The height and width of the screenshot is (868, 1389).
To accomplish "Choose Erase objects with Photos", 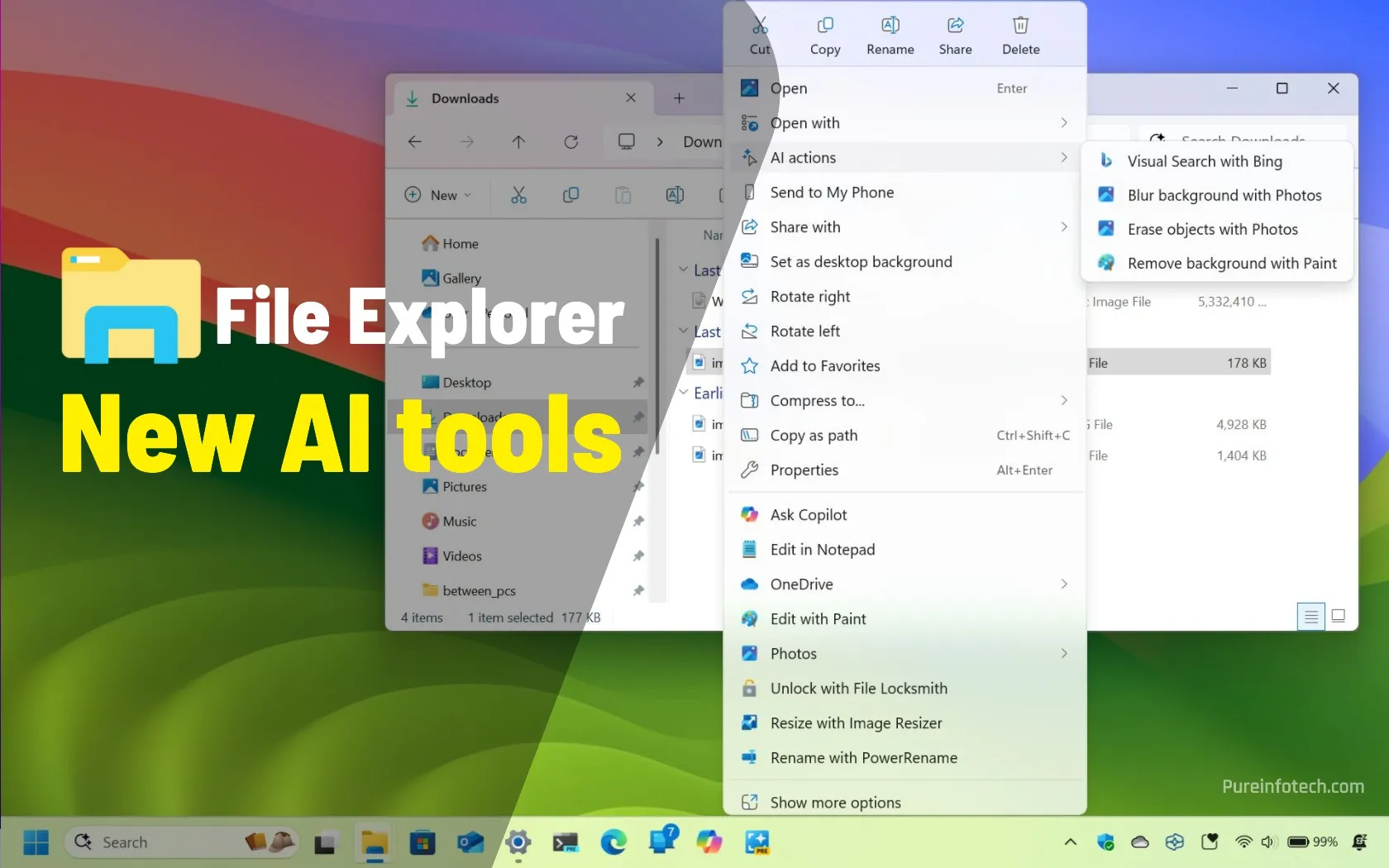I will point(1217,229).
